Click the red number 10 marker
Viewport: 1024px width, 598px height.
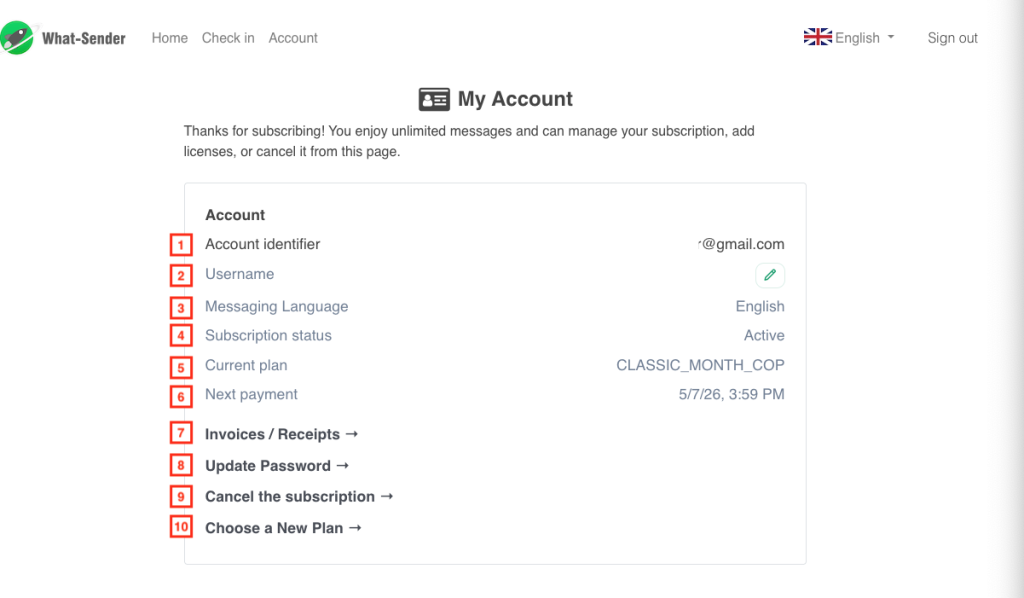pyautogui.click(x=181, y=527)
